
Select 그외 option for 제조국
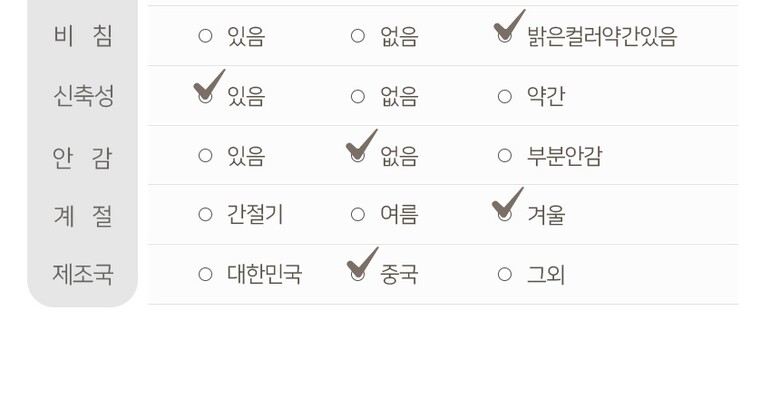click(505, 274)
